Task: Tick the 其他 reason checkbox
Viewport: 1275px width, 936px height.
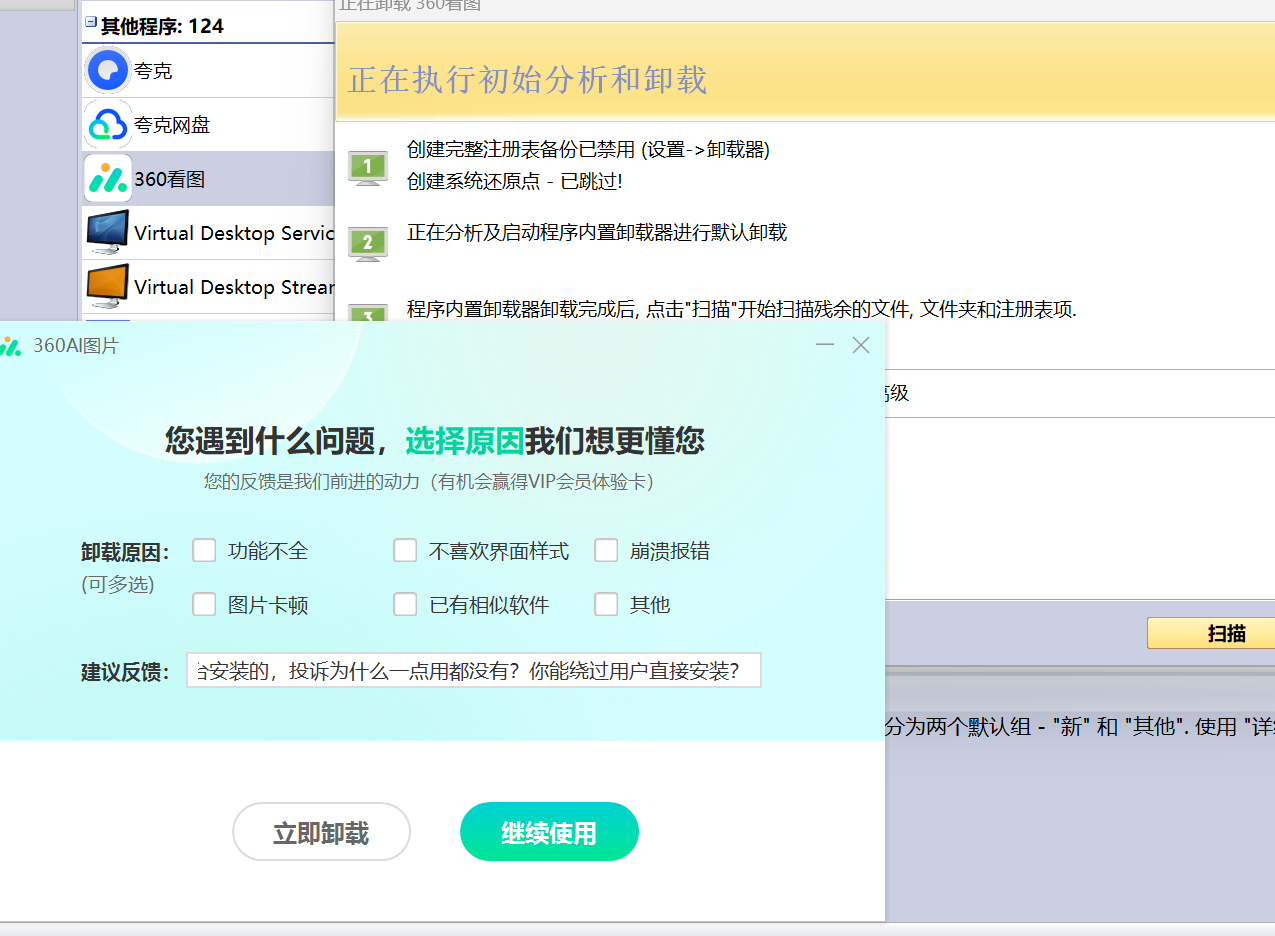Action: pyautogui.click(x=606, y=605)
